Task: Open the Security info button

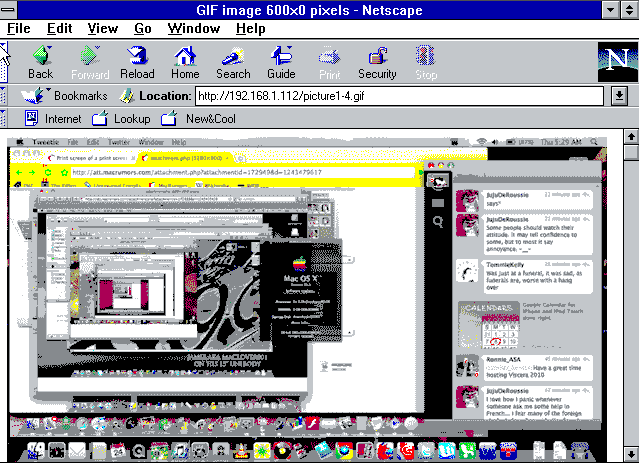Action: point(377,62)
